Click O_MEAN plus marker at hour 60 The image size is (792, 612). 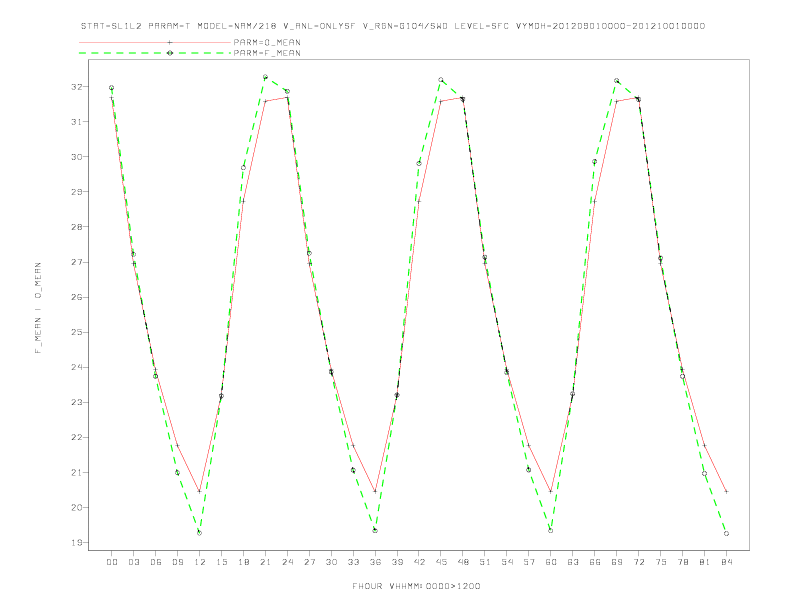pyautogui.click(x=551, y=491)
